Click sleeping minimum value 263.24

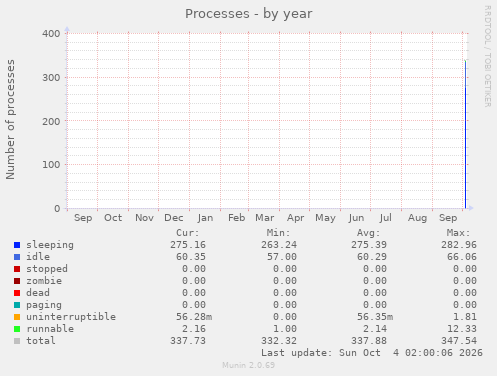pyautogui.click(x=279, y=245)
